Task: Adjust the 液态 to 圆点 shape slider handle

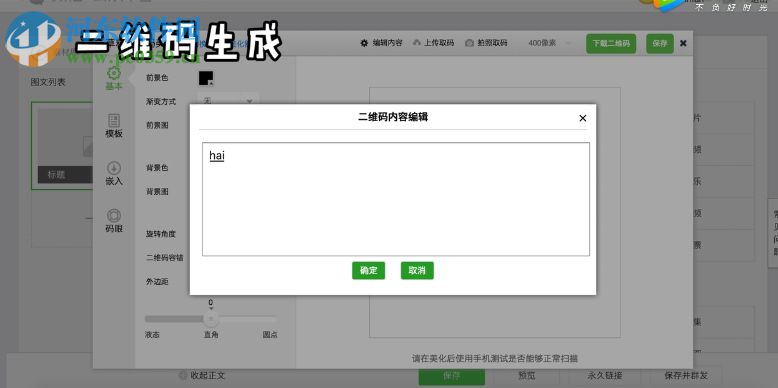Action: click(x=211, y=319)
